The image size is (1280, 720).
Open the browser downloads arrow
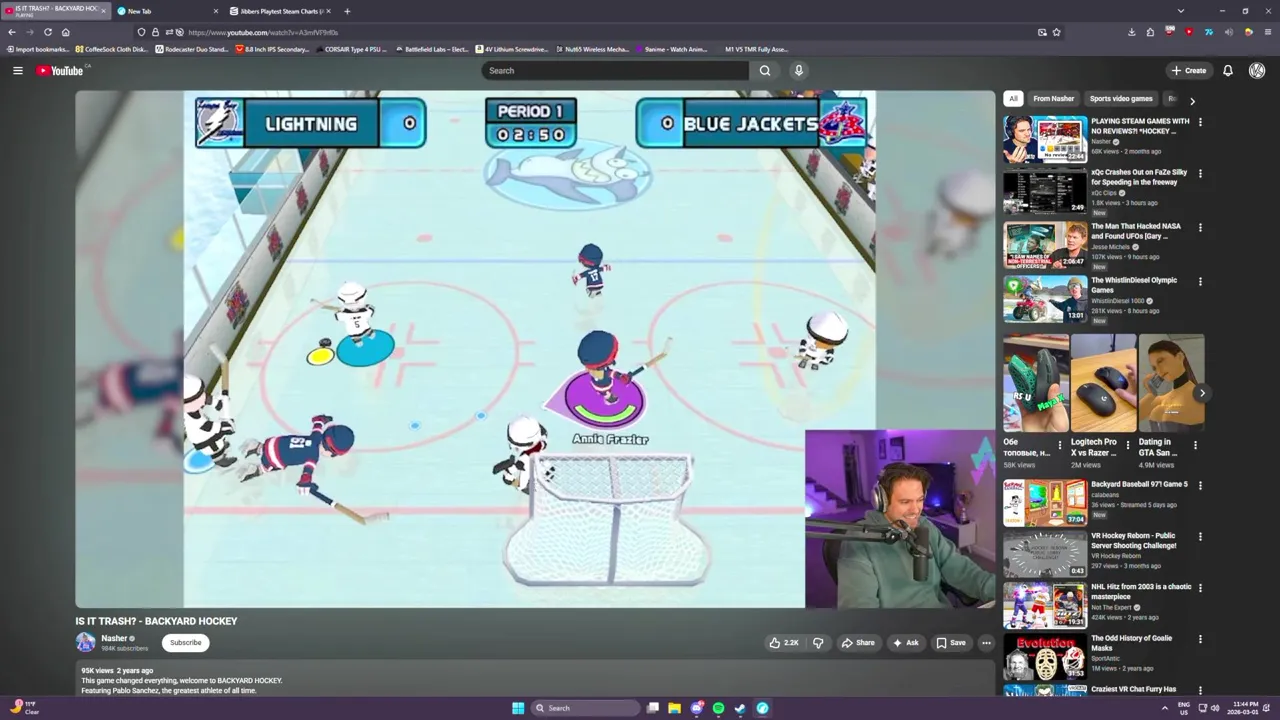(x=1131, y=32)
